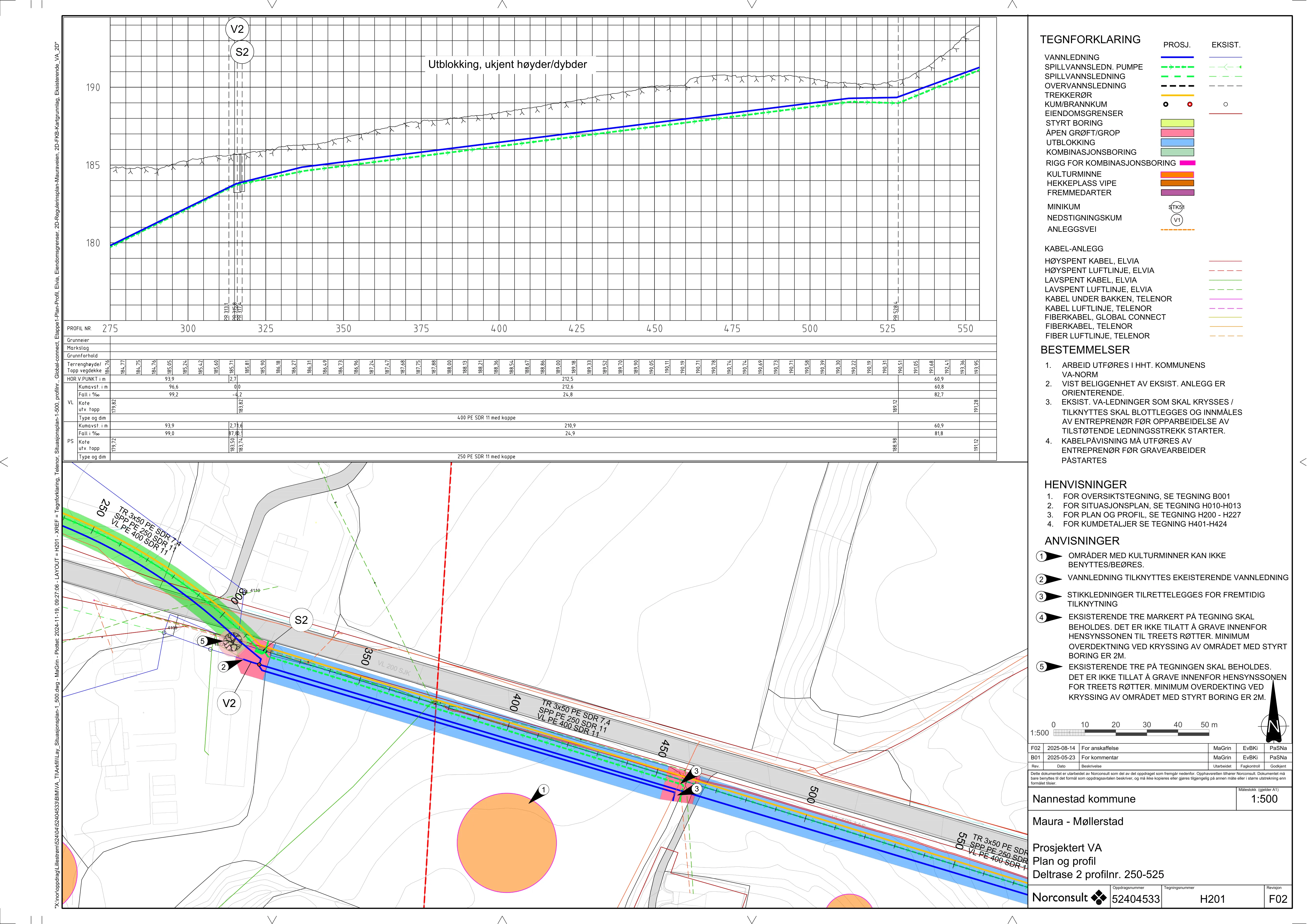The height and width of the screenshot is (924, 1307).
Task: Click the STYRT BORING color swatch
Action: (1177, 123)
